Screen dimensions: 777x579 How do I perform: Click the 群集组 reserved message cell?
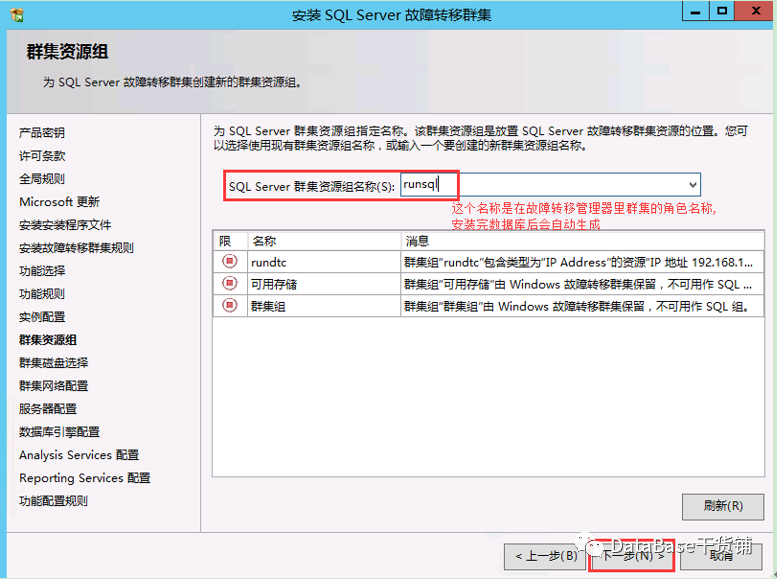[582, 306]
